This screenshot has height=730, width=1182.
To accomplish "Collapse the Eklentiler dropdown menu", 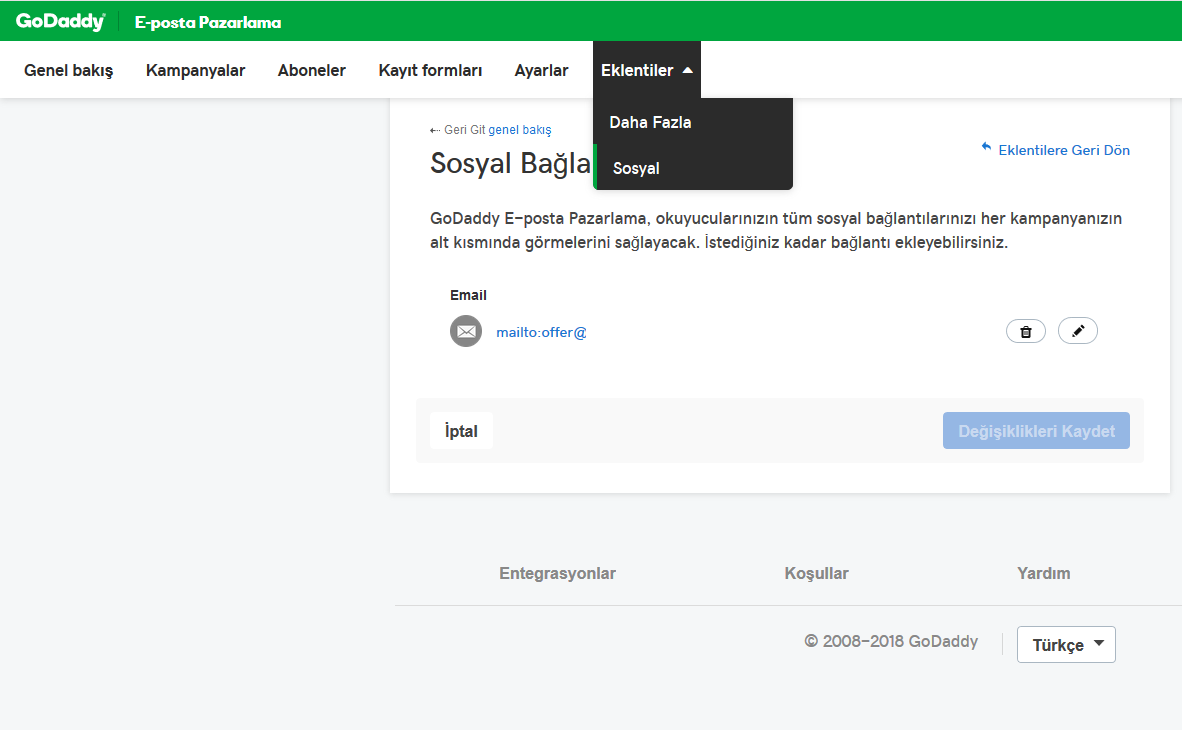I will tap(647, 70).
